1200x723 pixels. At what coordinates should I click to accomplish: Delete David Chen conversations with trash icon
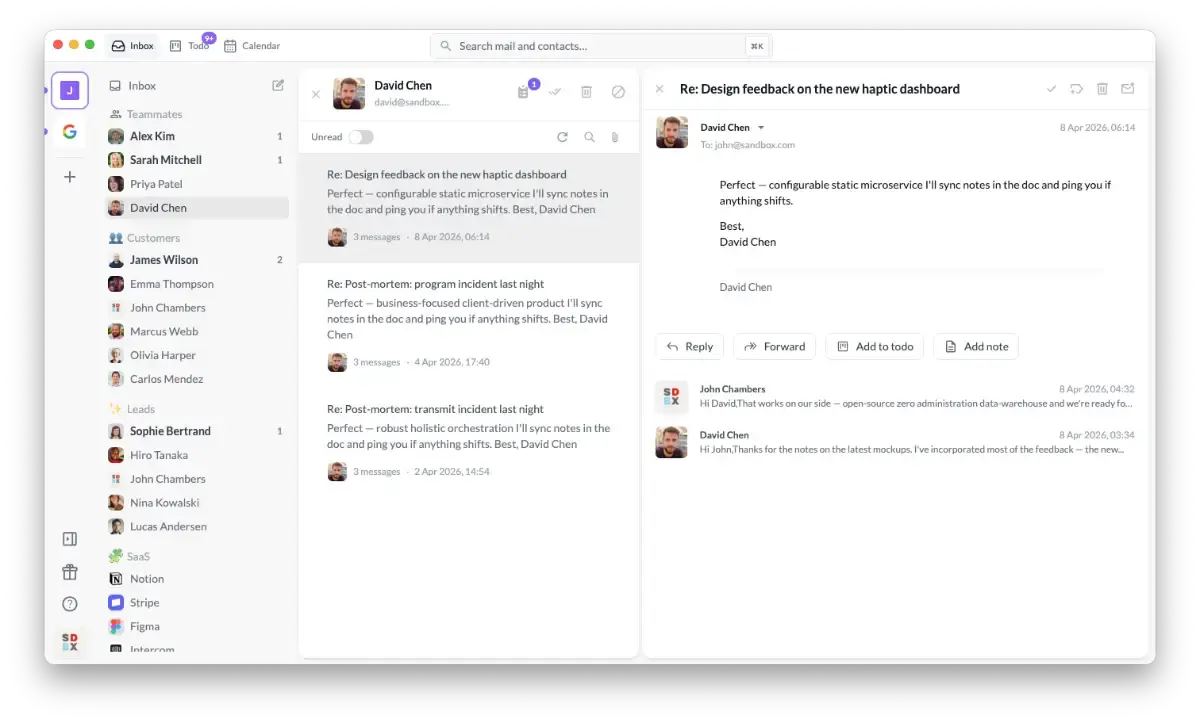pos(587,92)
